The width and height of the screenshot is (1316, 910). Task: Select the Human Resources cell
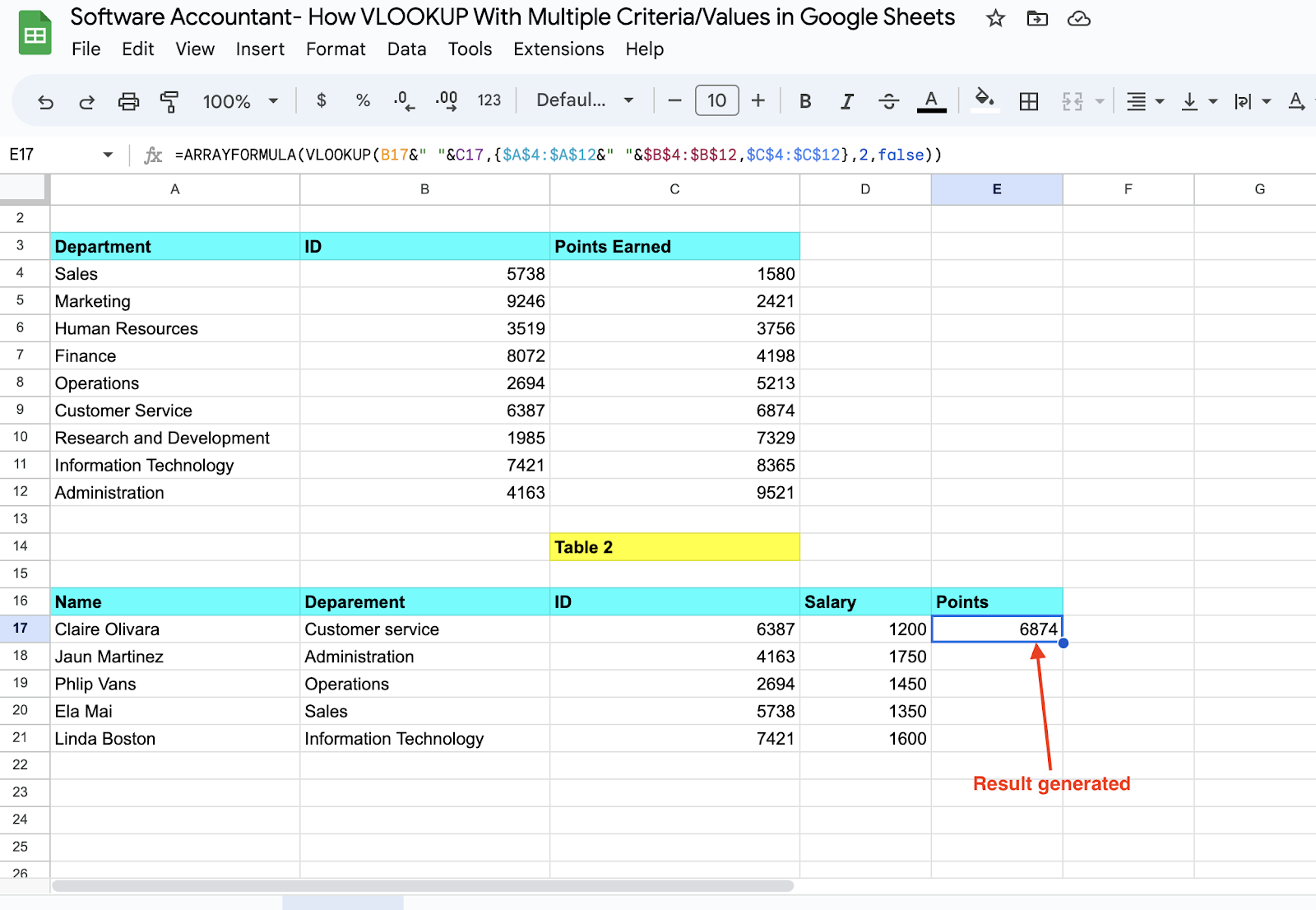175,328
